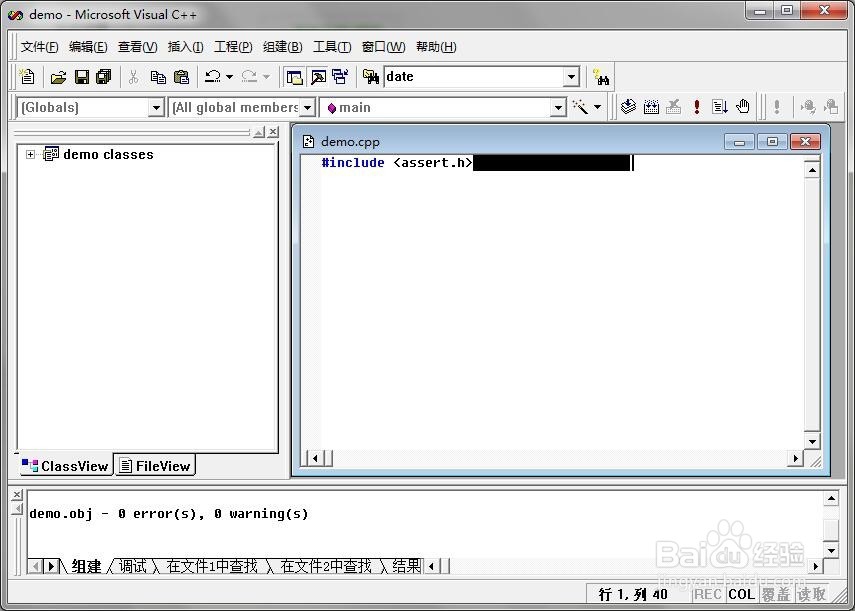Select the 组建 output tab
855x611 pixels.
tap(86, 566)
